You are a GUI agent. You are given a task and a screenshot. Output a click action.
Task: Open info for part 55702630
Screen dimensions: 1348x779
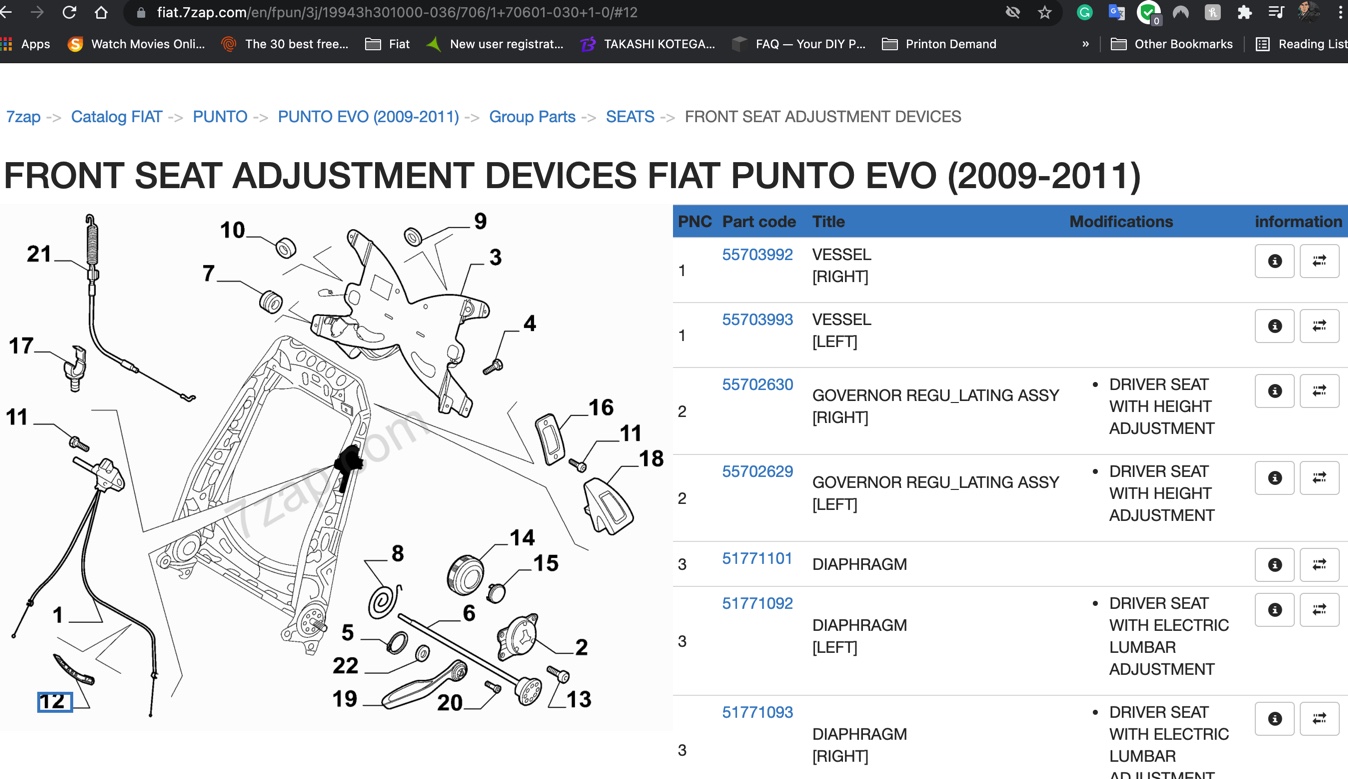pos(1274,391)
